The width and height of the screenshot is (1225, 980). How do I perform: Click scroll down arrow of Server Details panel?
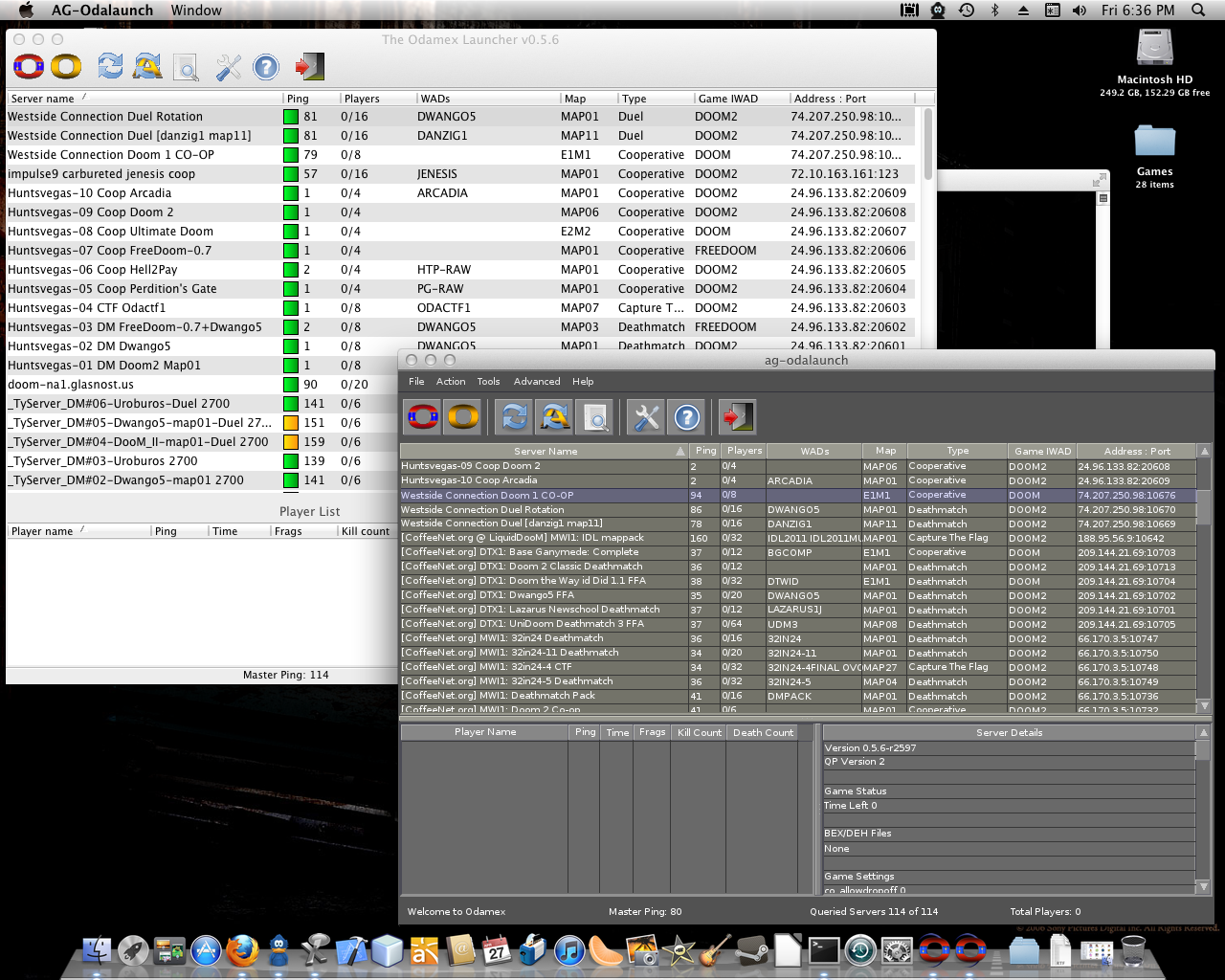(1203, 887)
